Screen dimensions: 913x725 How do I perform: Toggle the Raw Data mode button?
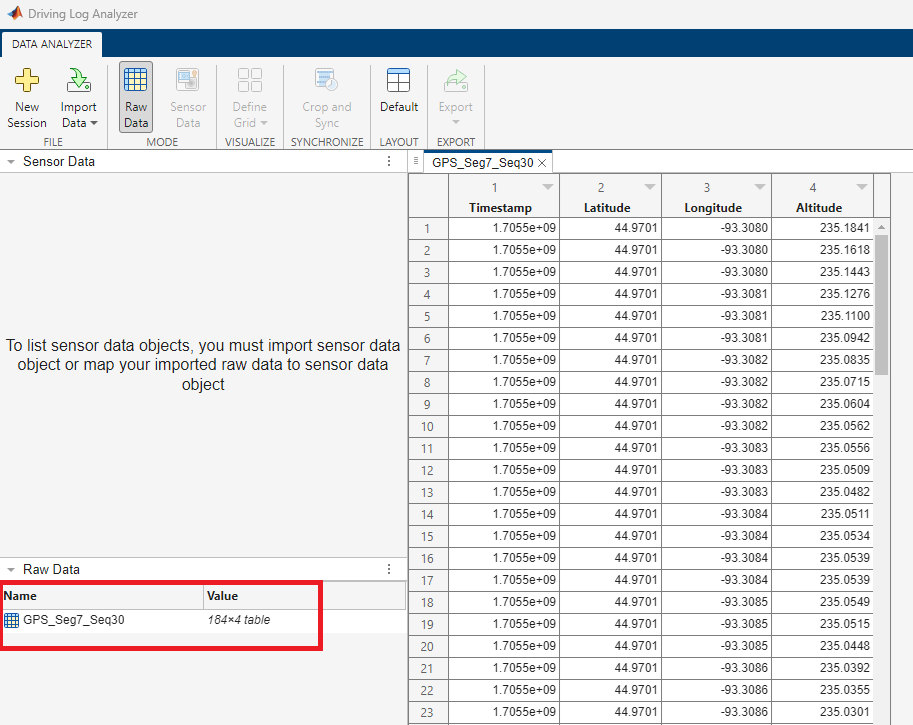(136, 96)
